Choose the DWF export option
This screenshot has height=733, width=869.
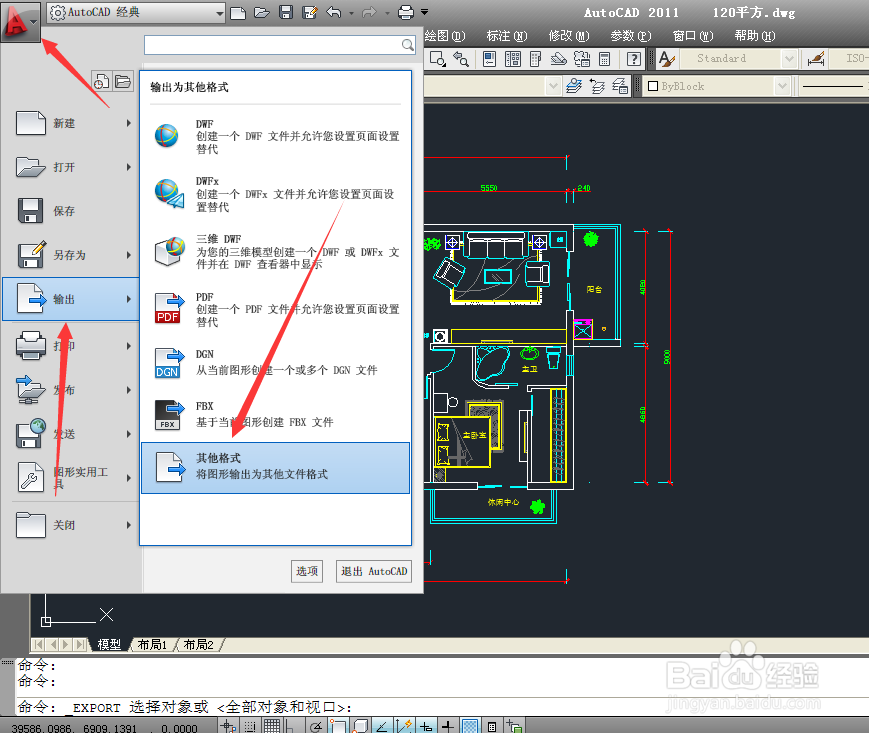pos(275,136)
